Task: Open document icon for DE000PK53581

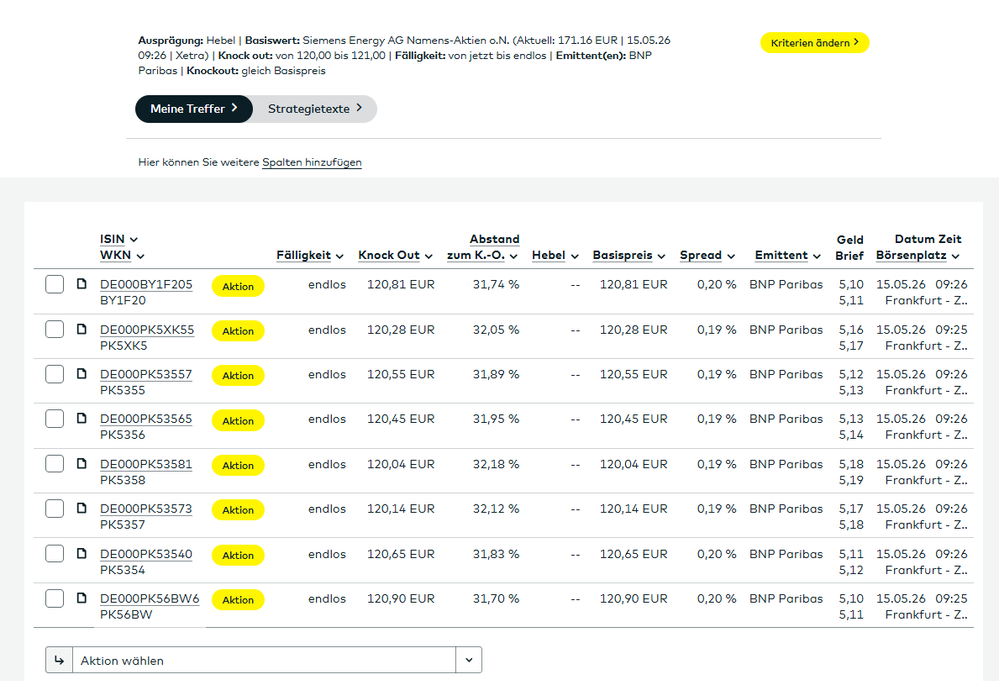Action: tap(82, 463)
